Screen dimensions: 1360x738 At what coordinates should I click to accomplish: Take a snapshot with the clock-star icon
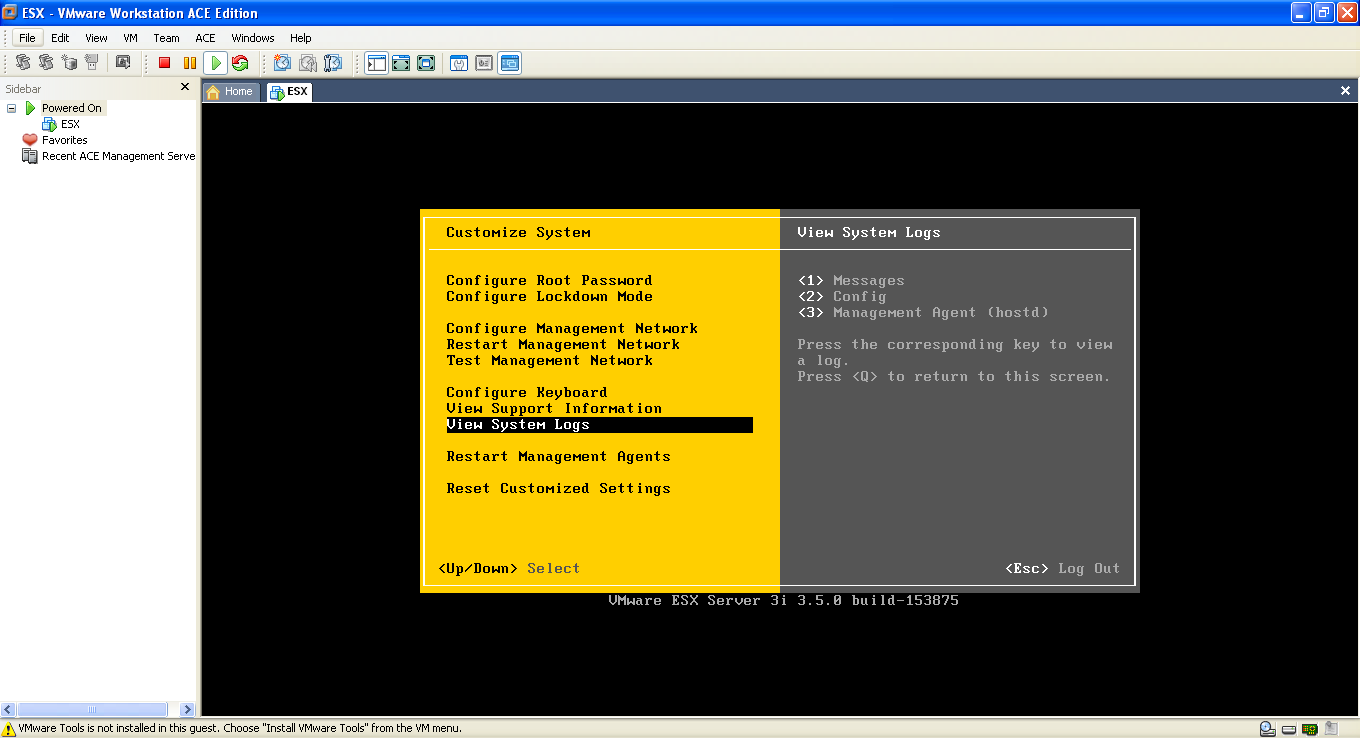coord(283,63)
